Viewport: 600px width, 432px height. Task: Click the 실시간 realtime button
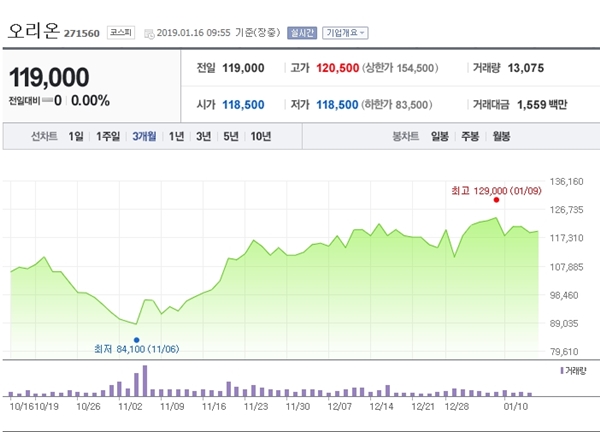[x=302, y=33]
